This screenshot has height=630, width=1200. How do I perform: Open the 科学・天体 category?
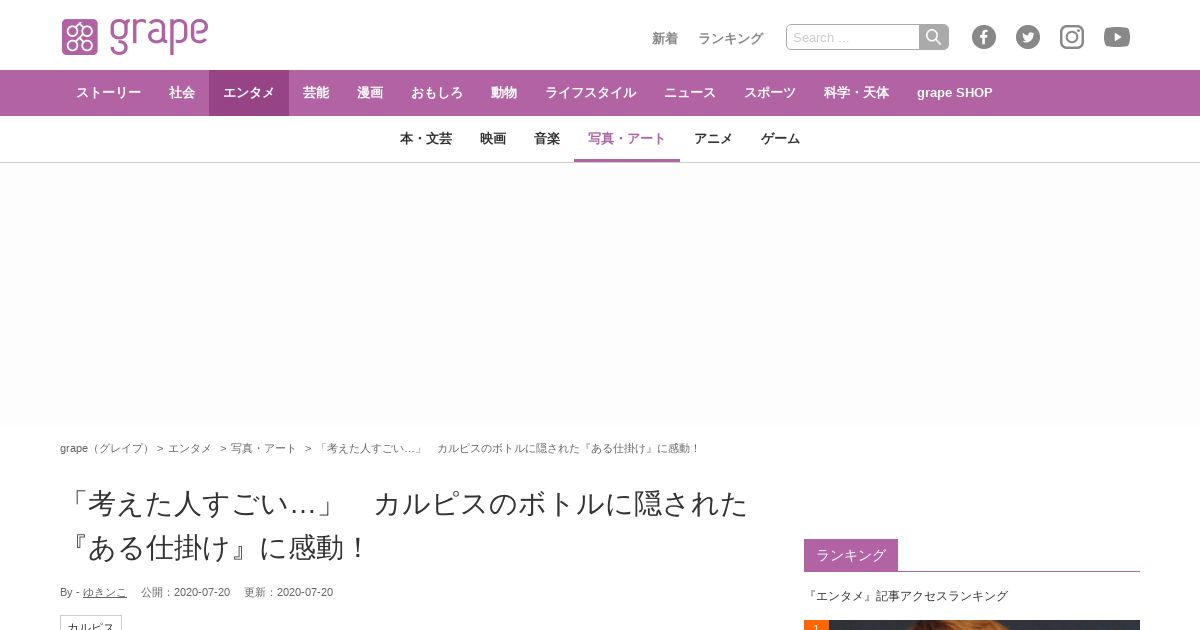coord(856,93)
